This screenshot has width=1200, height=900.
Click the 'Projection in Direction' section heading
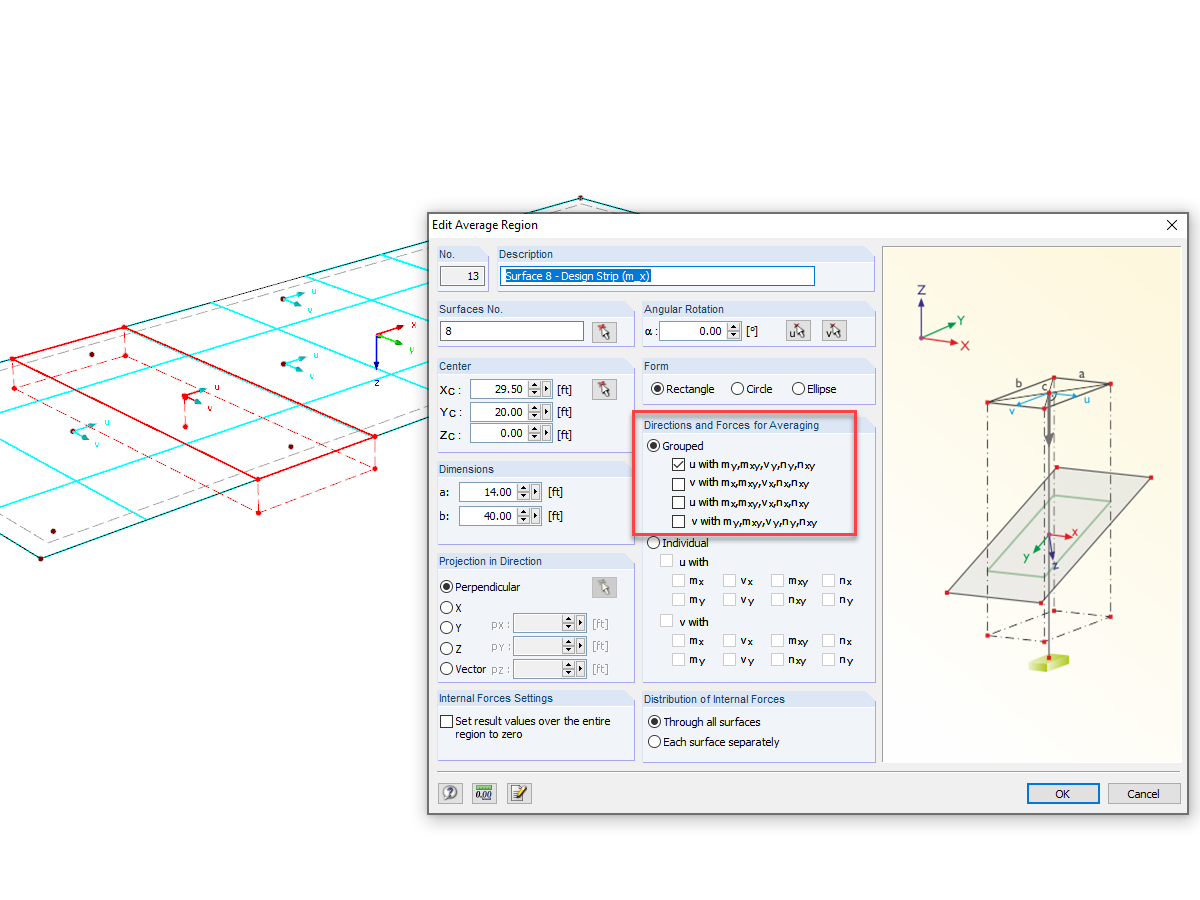[x=490, y=561]
